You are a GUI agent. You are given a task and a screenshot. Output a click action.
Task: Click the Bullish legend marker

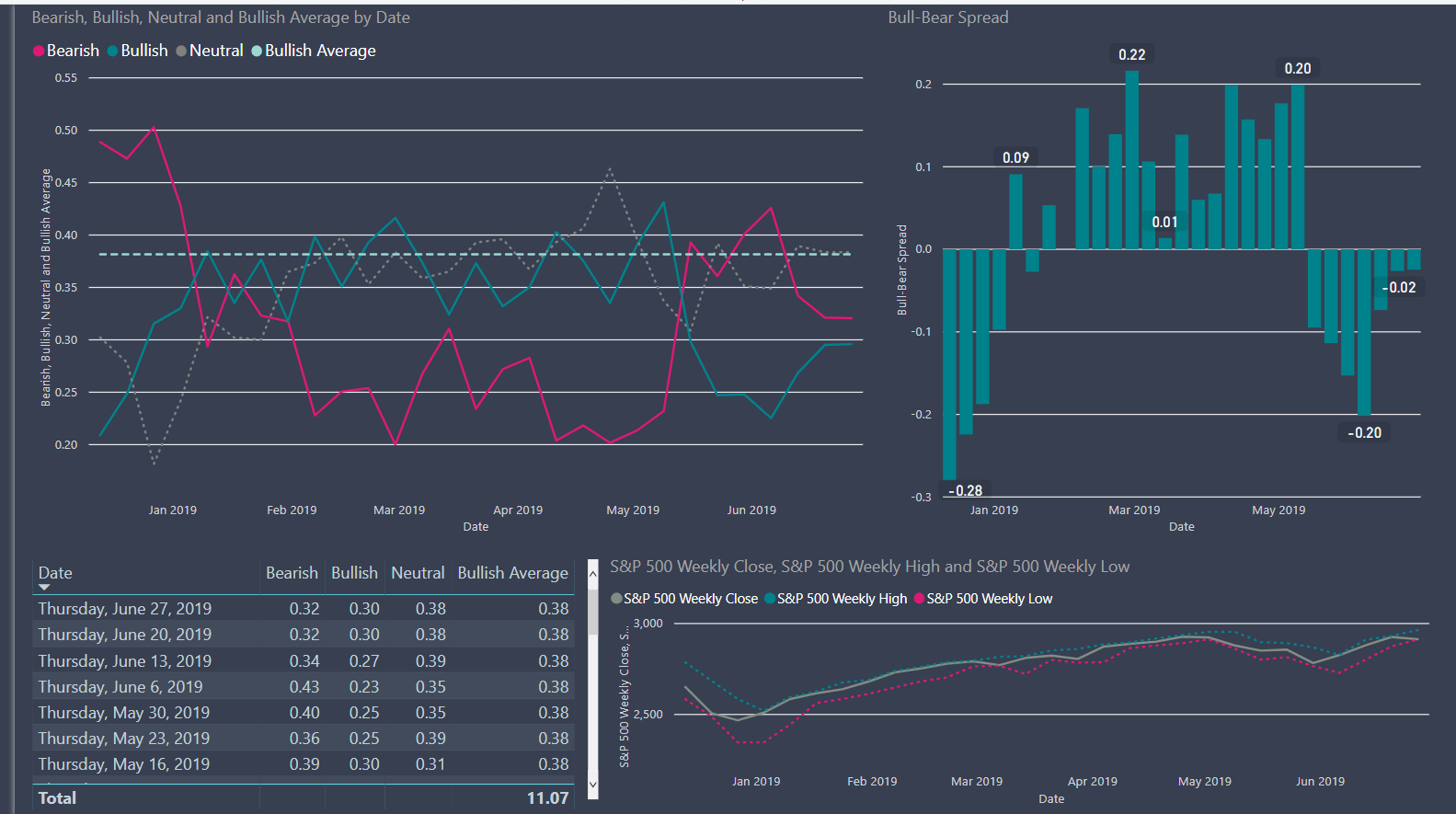point(113,52)
